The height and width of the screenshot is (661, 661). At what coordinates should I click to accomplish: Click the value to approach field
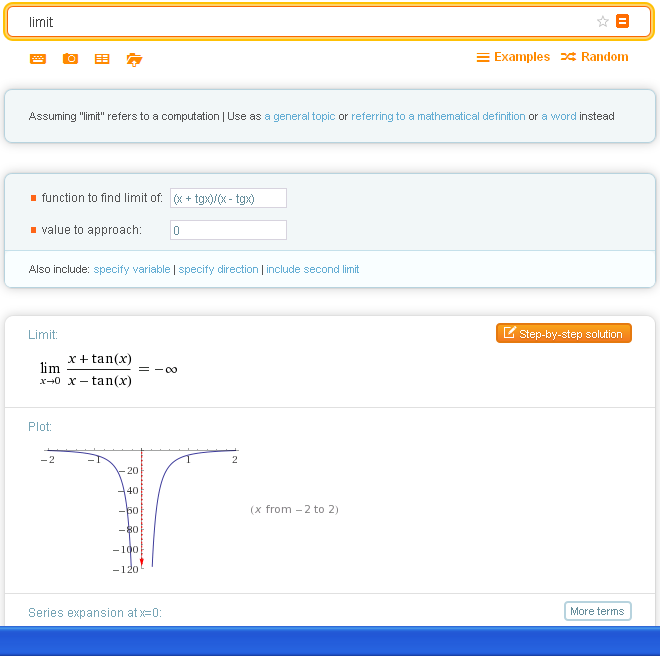pyautogui.click(x=228, y=230)
